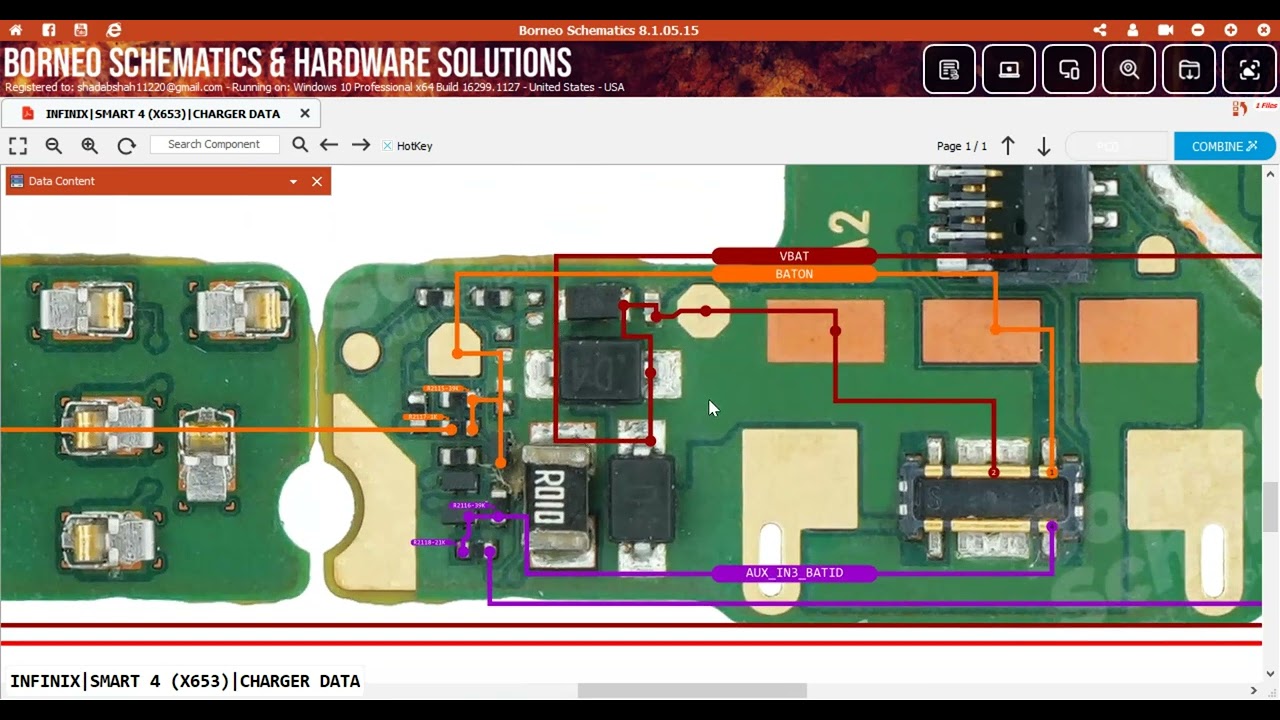This screenshot has width=1280, height=720.
Task: Click the R2116-39K resistor label
Action: point(468,506)
